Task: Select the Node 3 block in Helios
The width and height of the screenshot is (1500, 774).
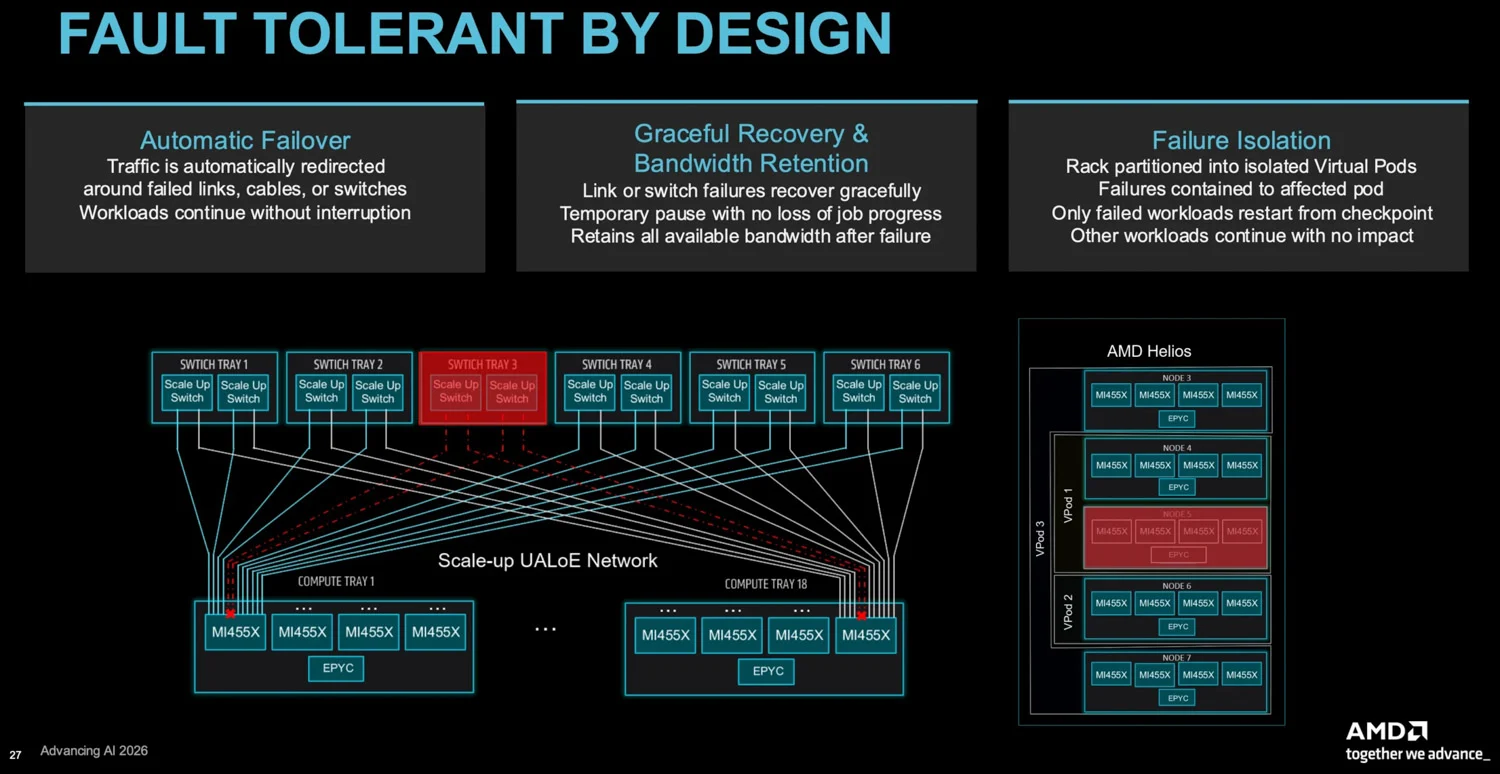Action: click(1176, 401)
